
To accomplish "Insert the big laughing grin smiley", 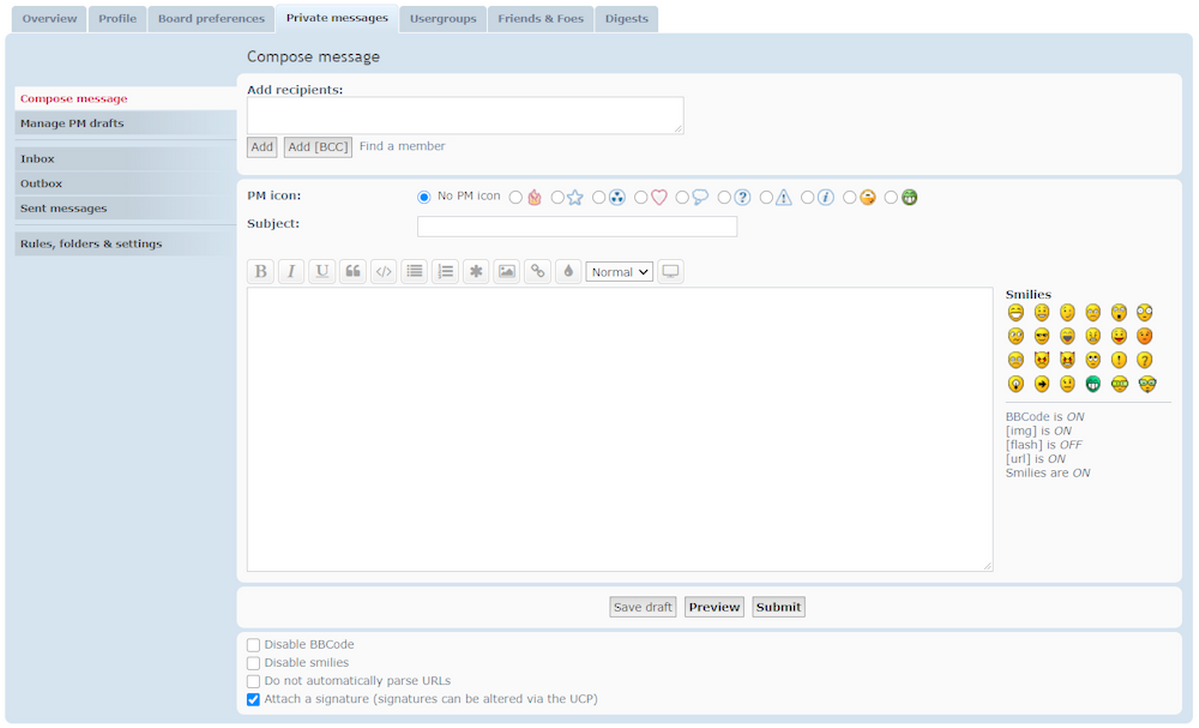I will 1015,312.
